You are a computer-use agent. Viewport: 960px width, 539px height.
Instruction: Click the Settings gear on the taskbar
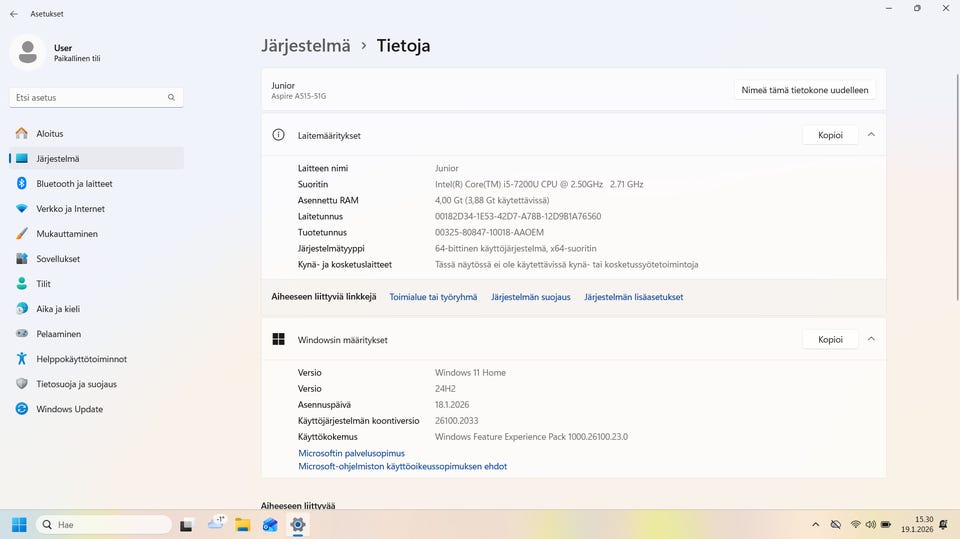point(298,525)
